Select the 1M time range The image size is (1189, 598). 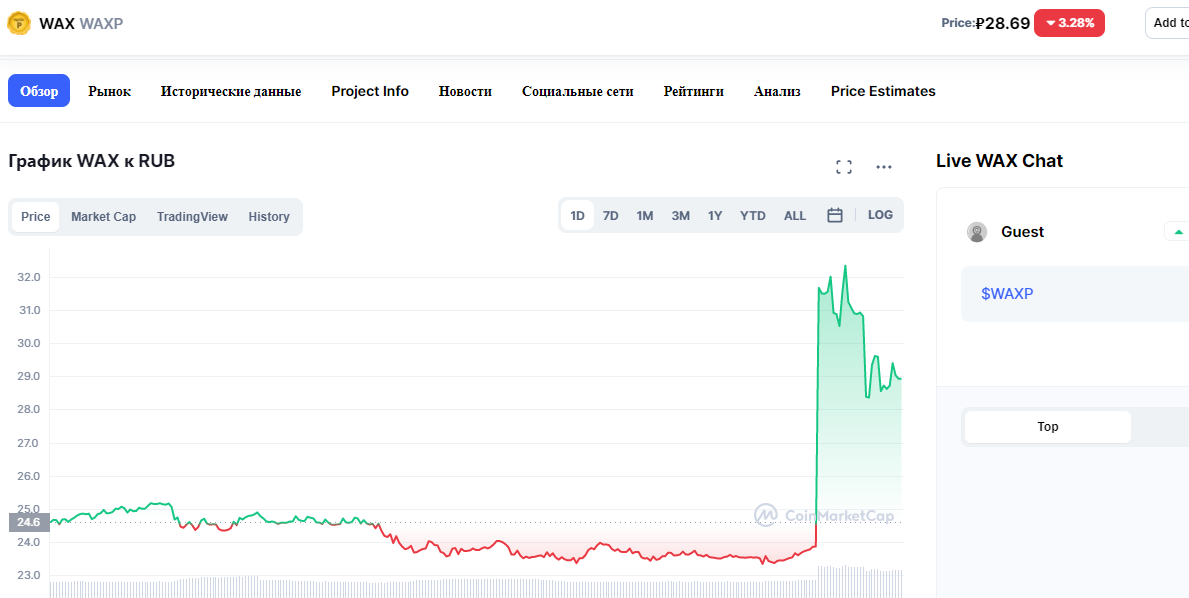pos(645,216)
